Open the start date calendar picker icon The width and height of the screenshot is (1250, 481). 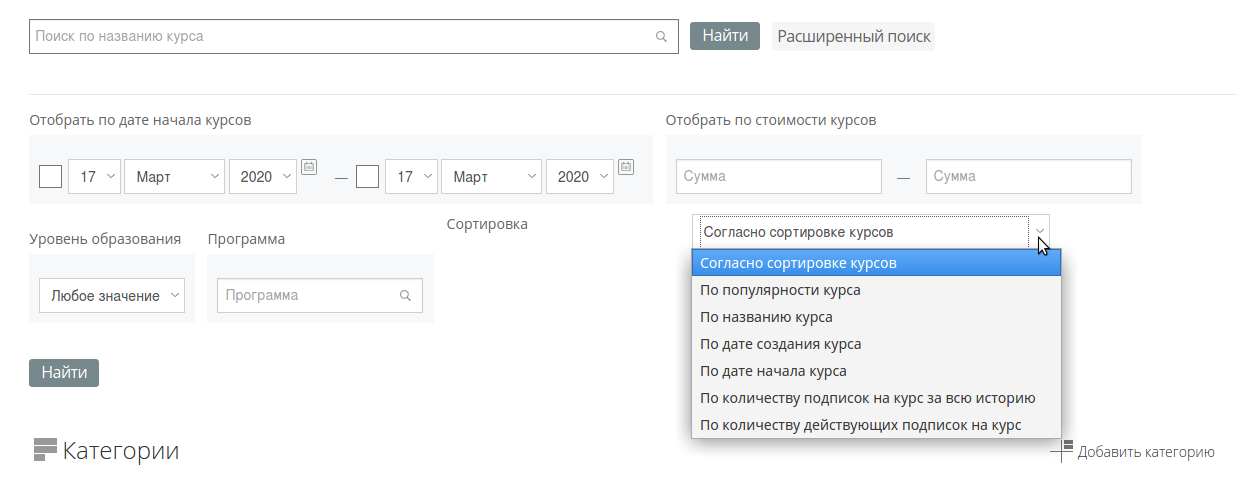(x=309, y=166)
